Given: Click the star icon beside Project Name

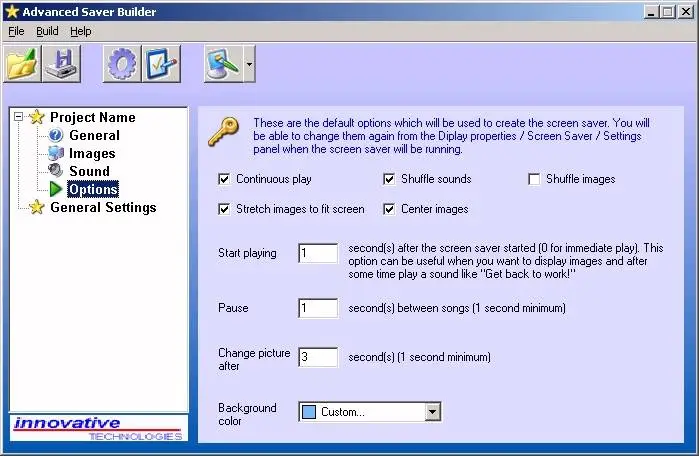Looking at the screenshot, I should tap(37, 117).
